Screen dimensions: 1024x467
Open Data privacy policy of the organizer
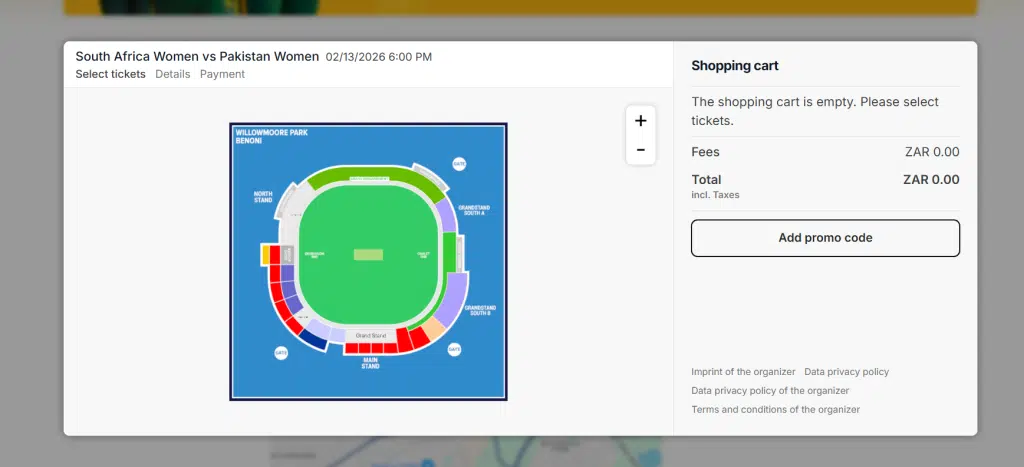click(x=770, y=391)
